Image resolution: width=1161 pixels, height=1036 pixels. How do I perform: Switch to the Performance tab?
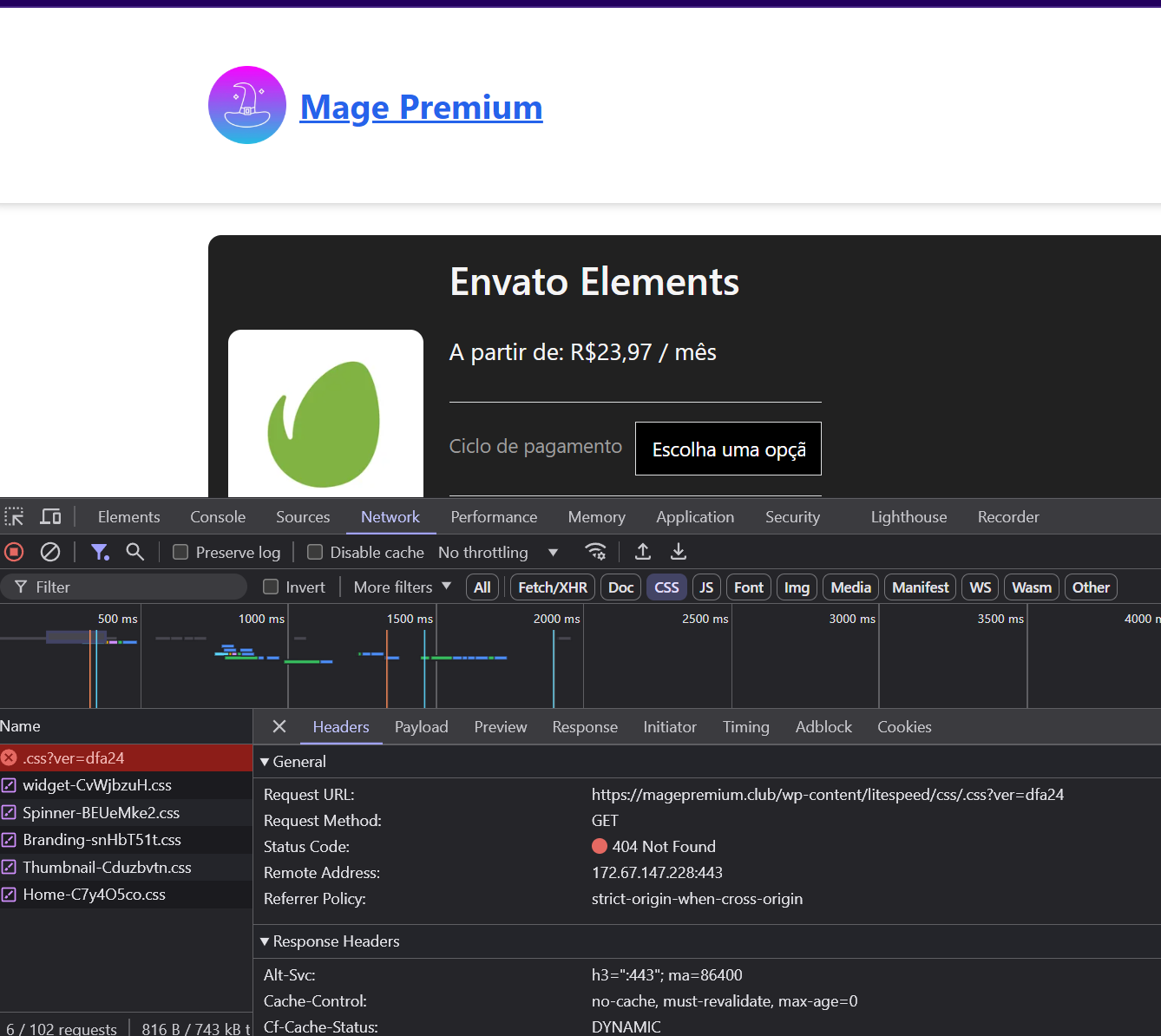[494, 517]
